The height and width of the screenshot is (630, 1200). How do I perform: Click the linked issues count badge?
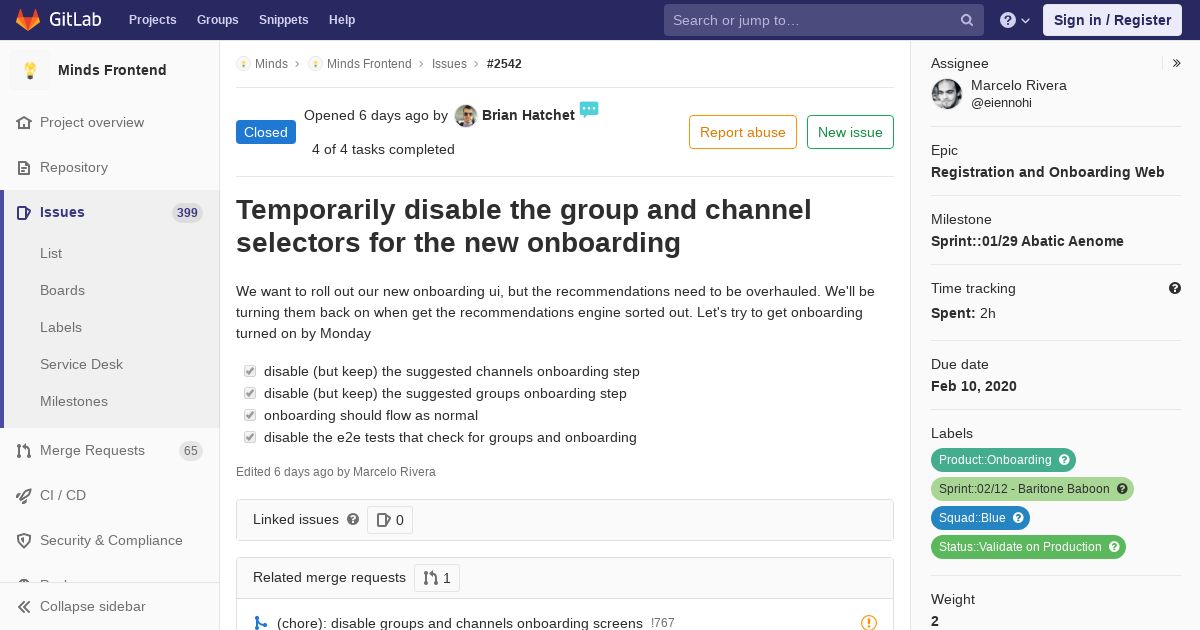(x=390, y=520)
